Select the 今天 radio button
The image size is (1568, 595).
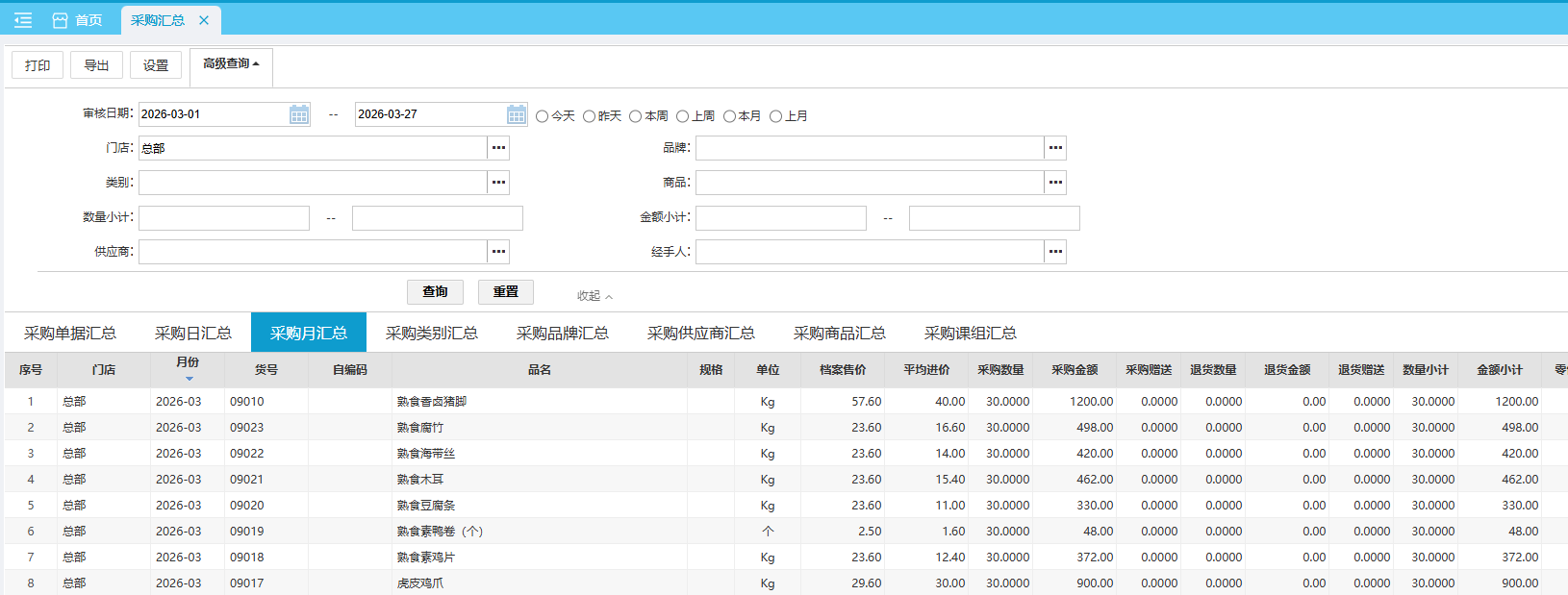tap(543, 116)
